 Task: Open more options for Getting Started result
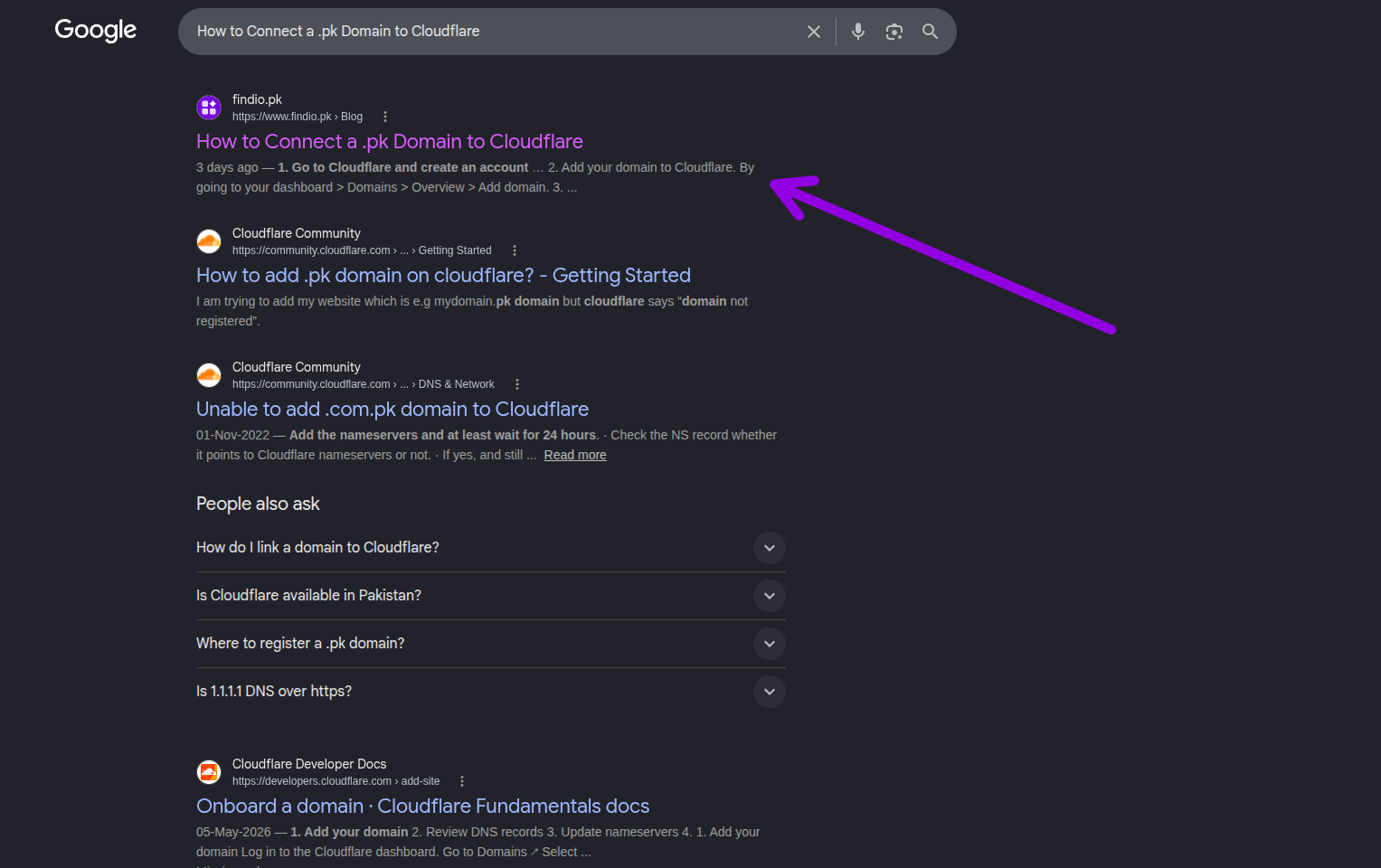click(515, 250)
